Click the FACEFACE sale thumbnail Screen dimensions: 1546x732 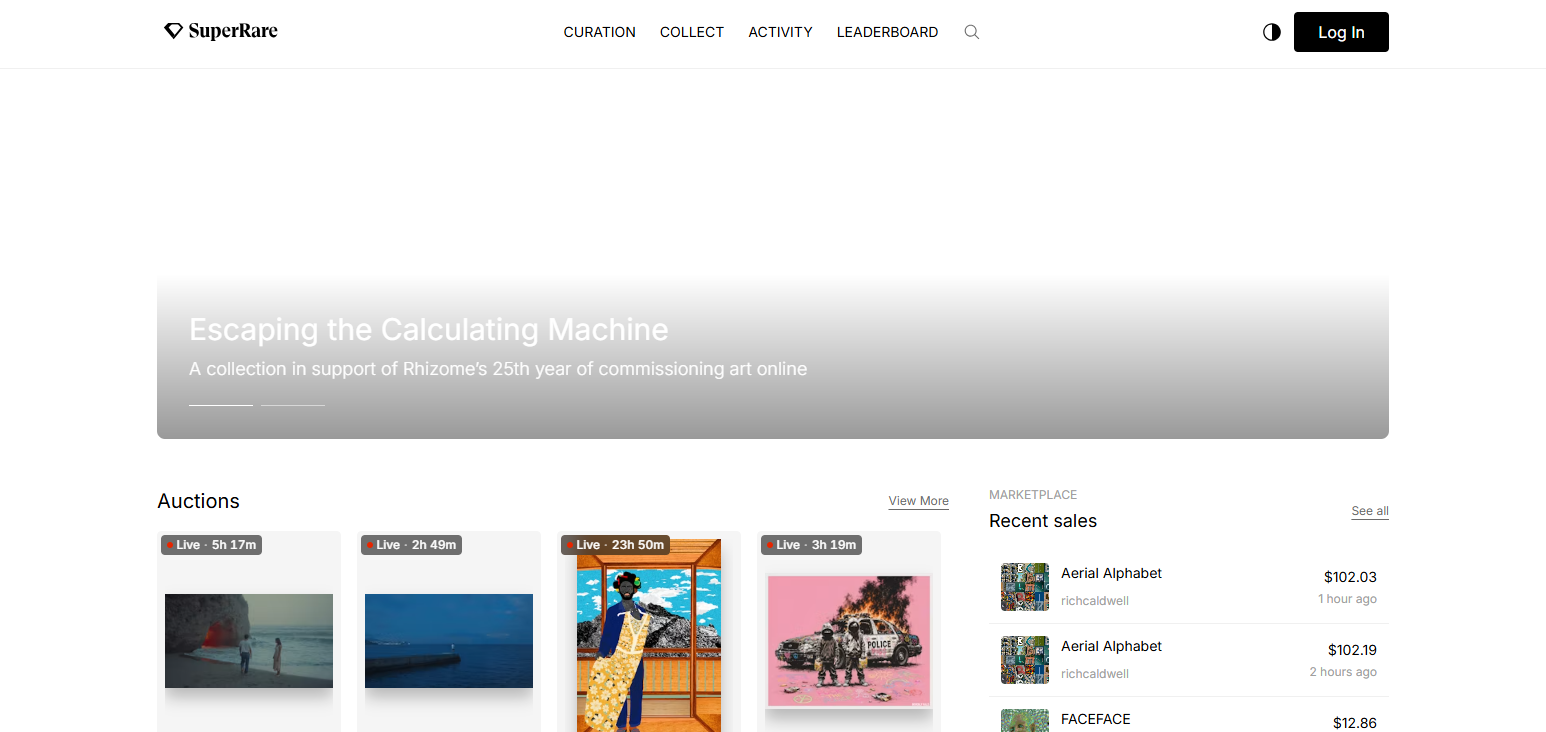coord(1025,720)
